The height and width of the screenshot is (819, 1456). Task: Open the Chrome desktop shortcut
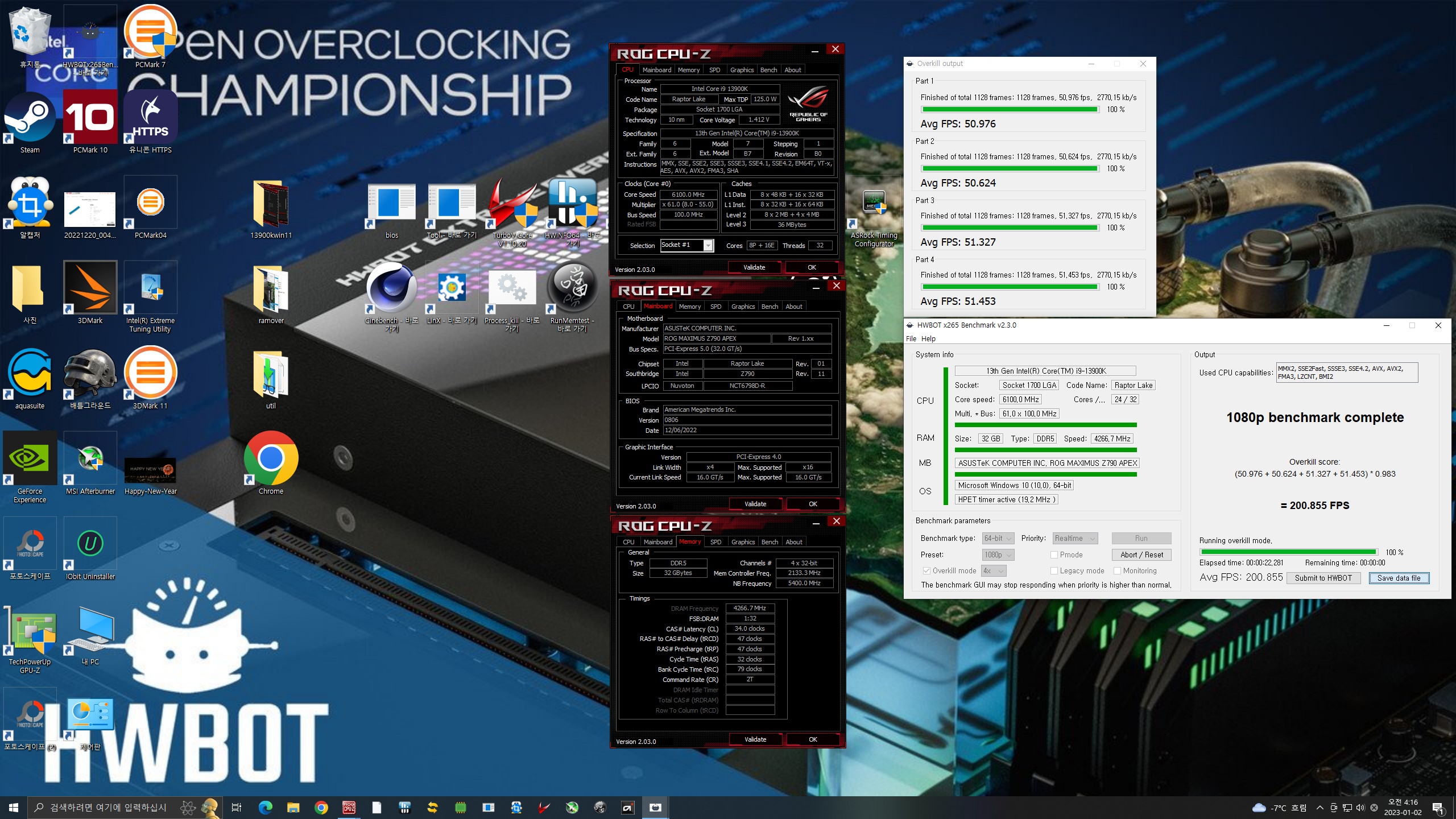point(271,464)
